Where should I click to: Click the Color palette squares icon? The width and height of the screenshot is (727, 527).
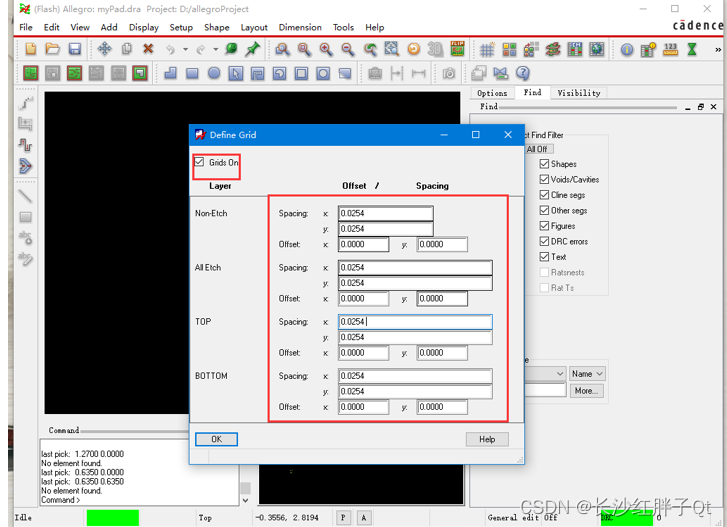click(509, 49)
